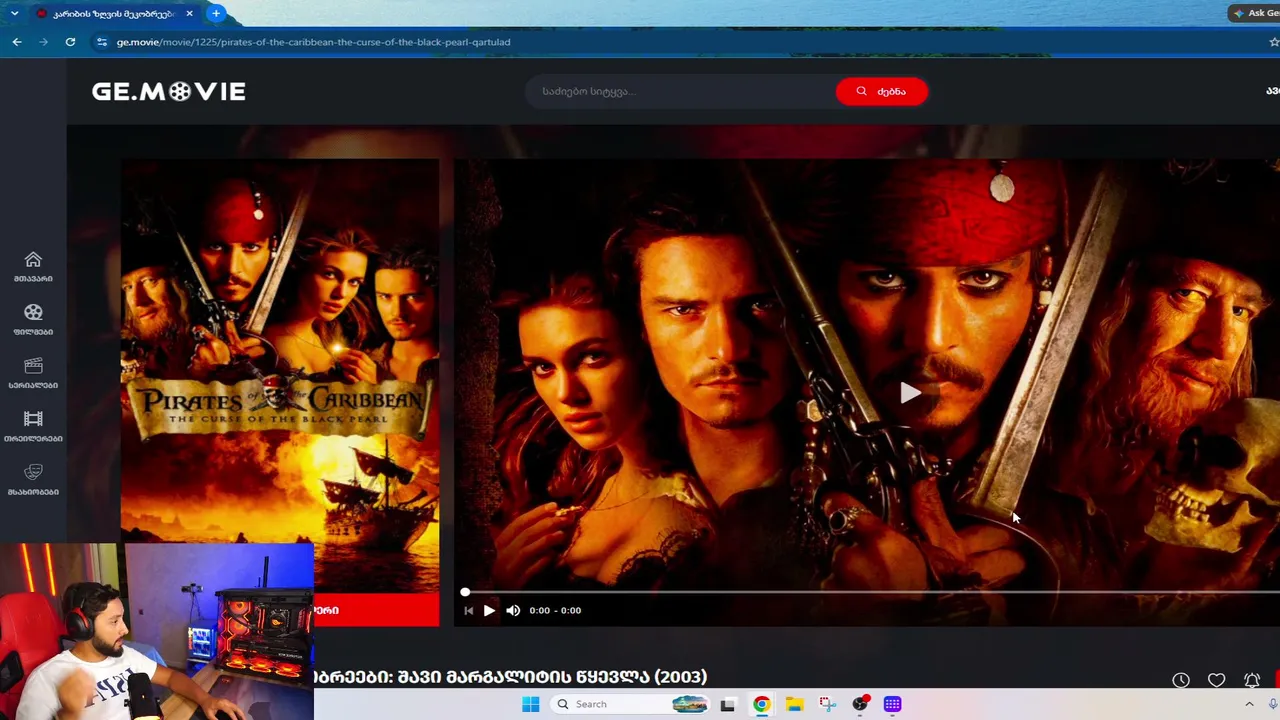Add movie to watch later (clock icon)
Screen dimensions: 1280x720
click(x=1181, y=680)
